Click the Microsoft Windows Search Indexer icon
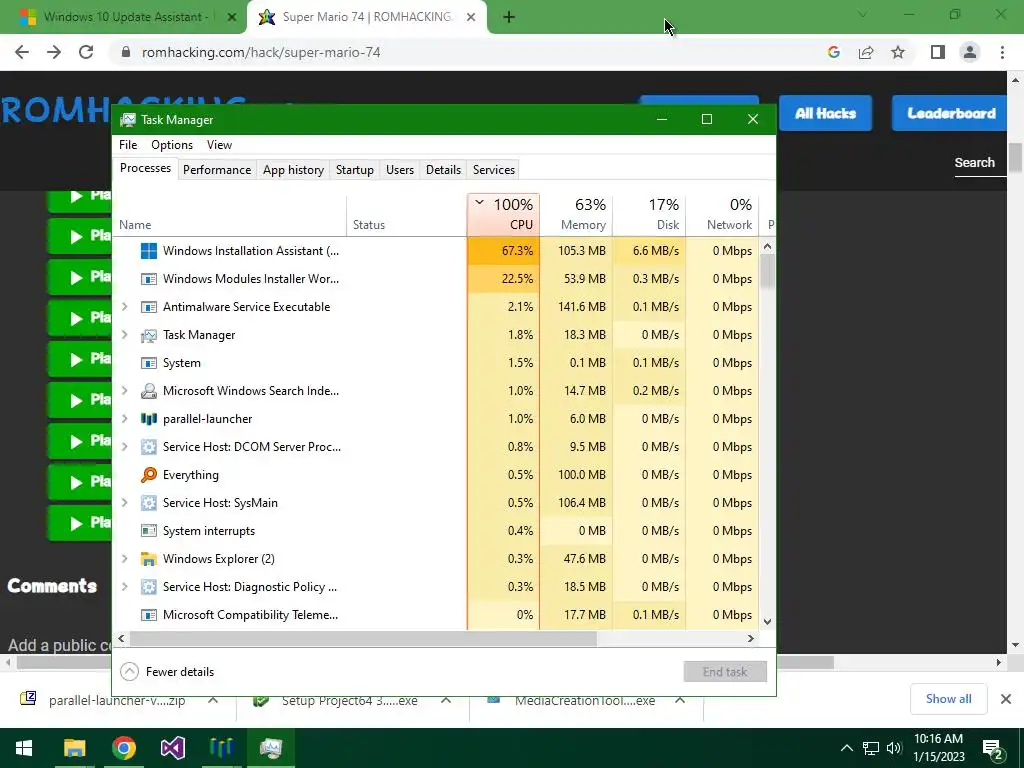 tap(149, 391)
